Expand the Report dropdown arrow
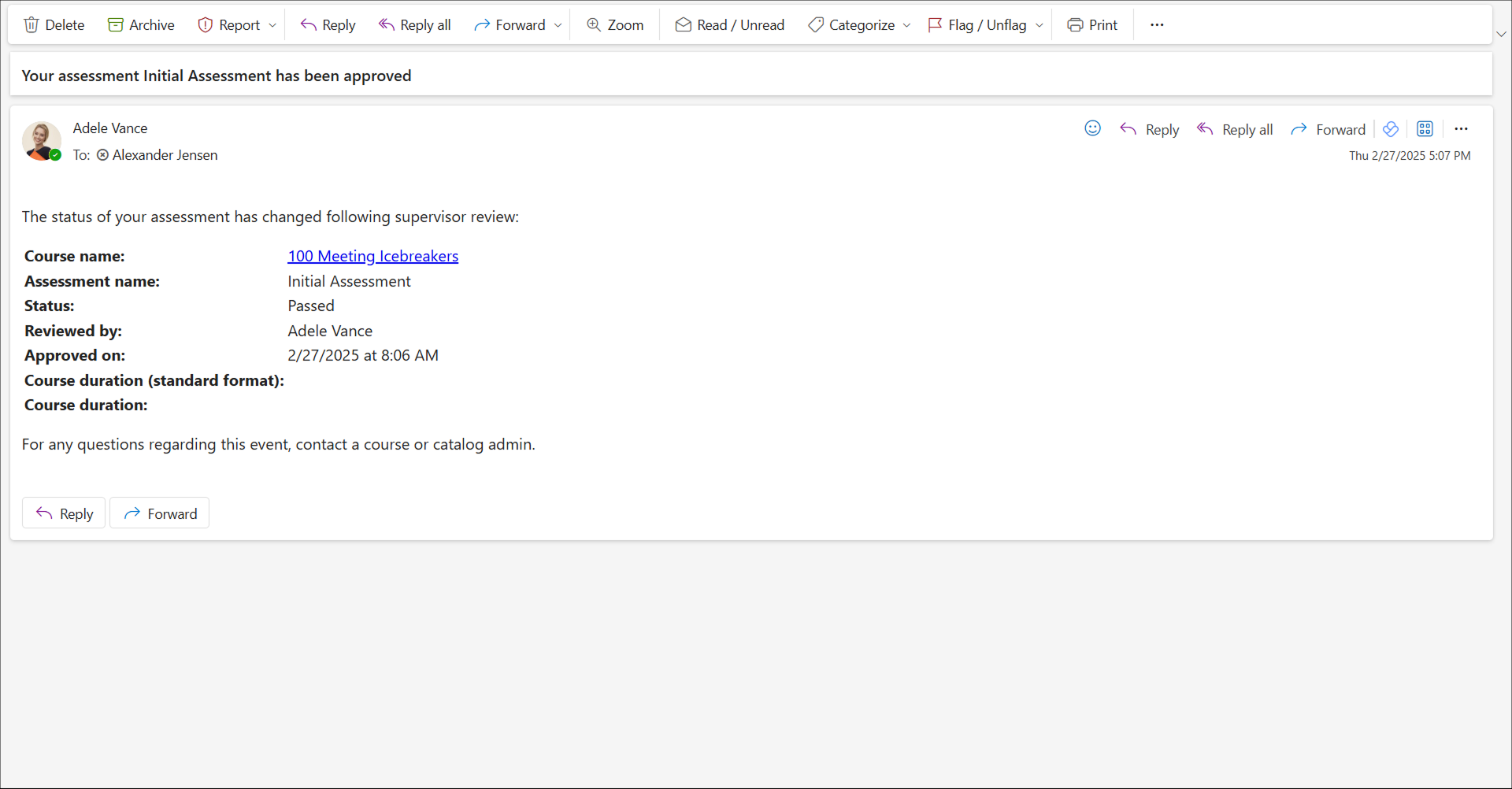The height and width of the screenshot is (789, 1512). coord(272,25)
